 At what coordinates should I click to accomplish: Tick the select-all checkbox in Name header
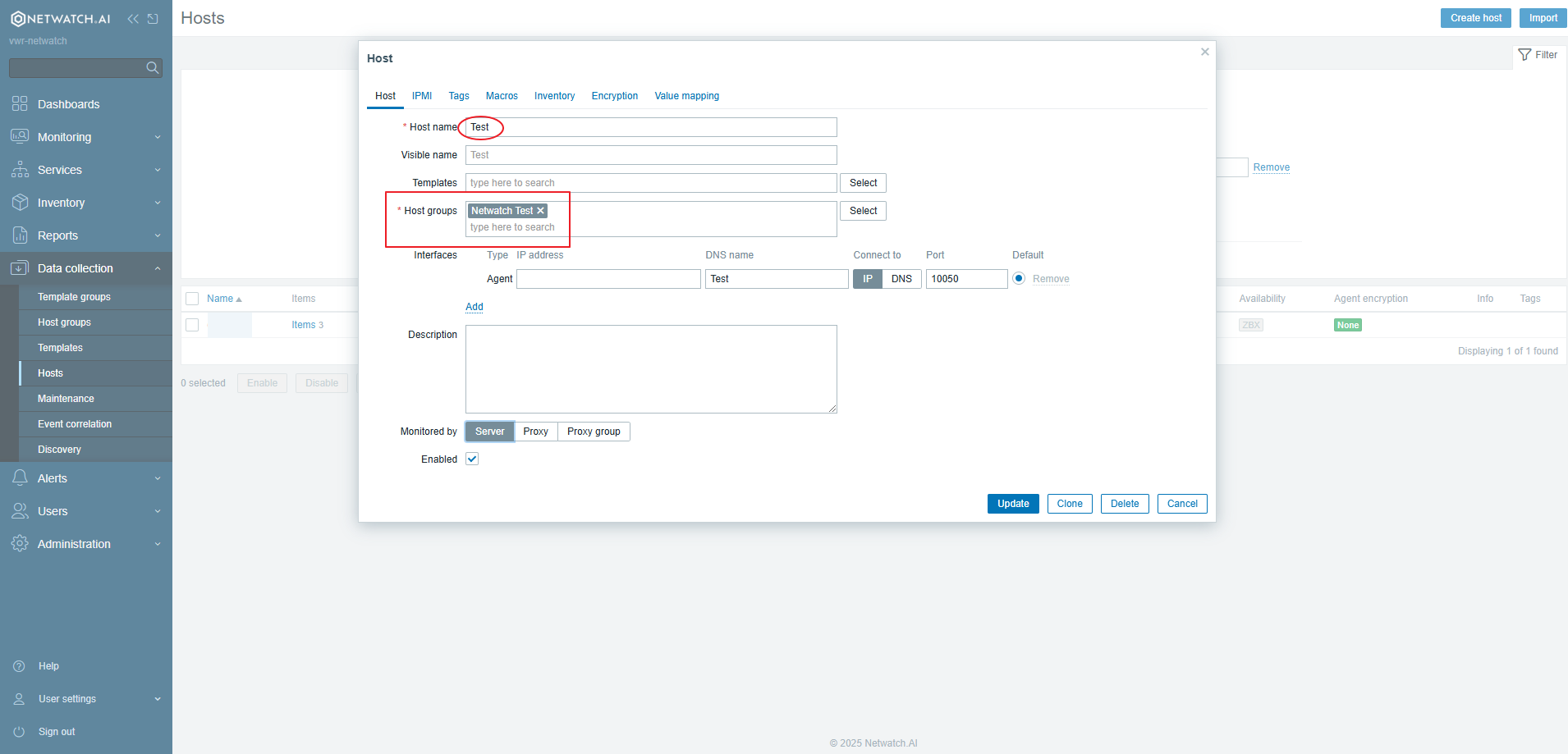192,299
